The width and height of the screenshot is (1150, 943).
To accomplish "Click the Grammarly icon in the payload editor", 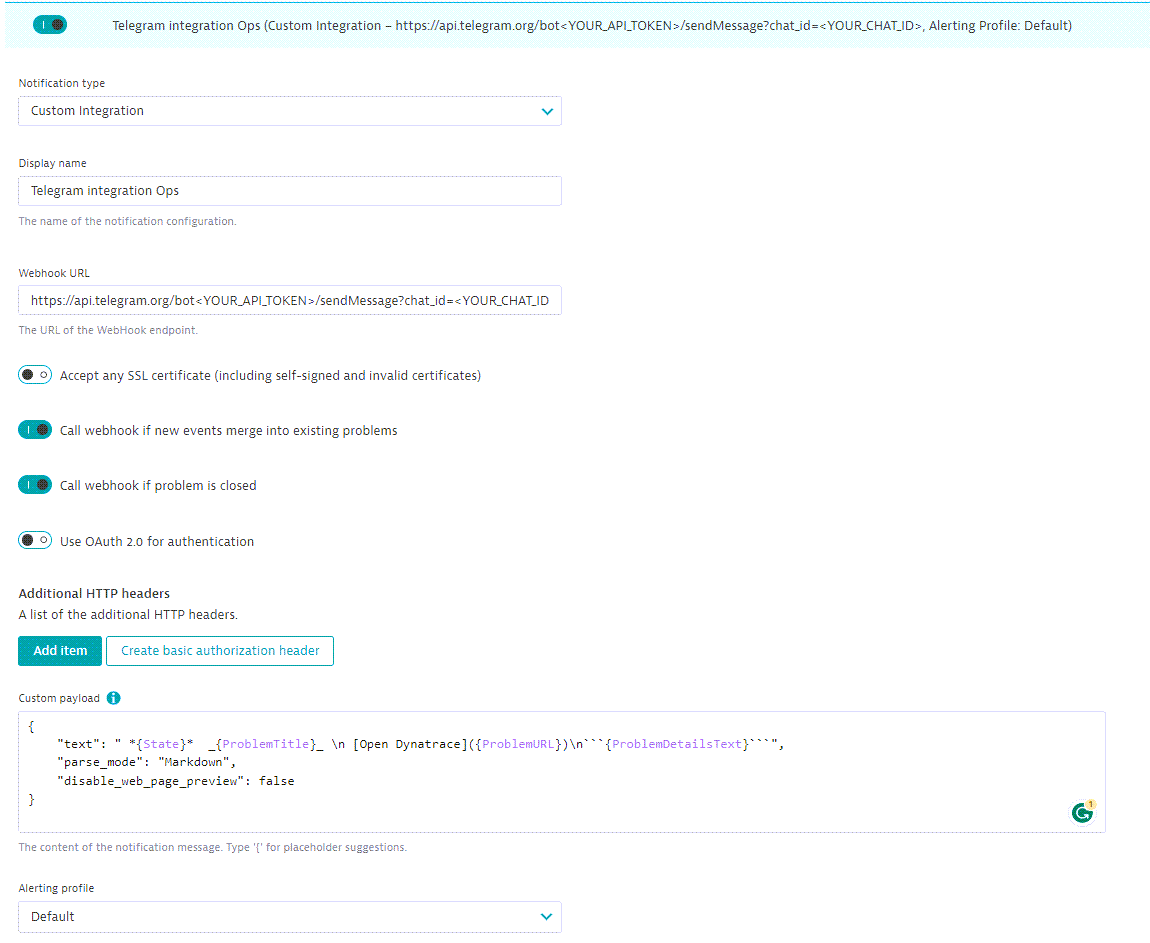I will (1083, 813).
